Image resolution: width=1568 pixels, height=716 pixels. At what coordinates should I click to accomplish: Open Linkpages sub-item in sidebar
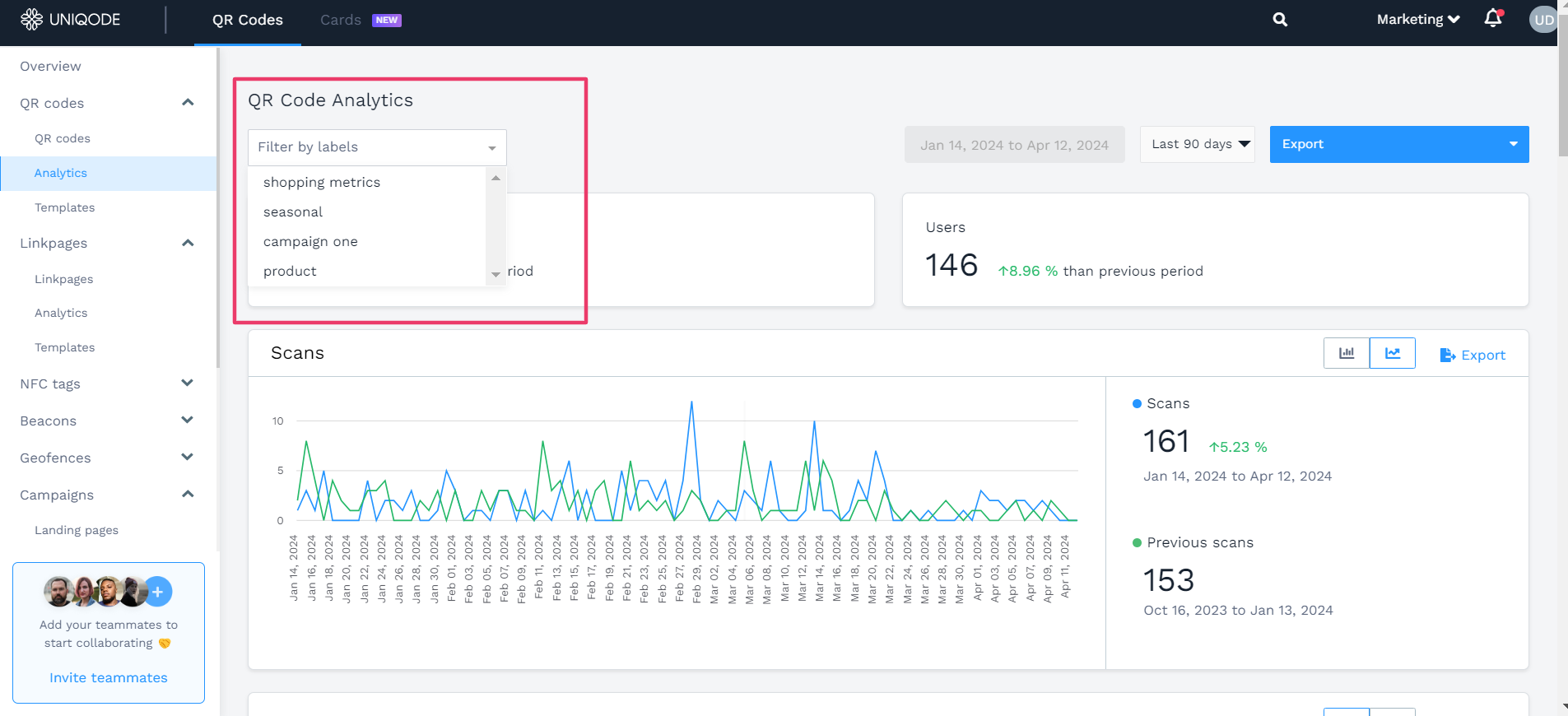(x=63, y=279)
